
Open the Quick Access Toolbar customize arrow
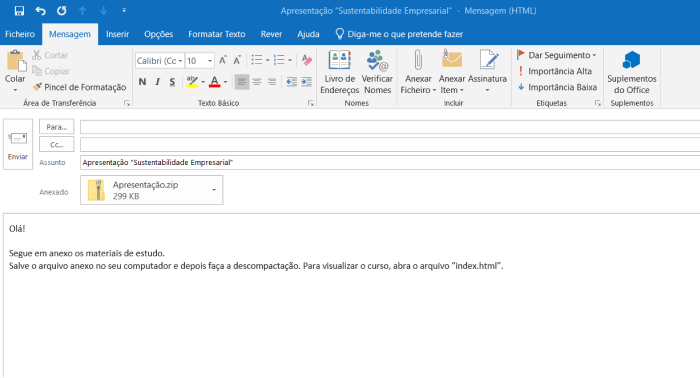124,10
